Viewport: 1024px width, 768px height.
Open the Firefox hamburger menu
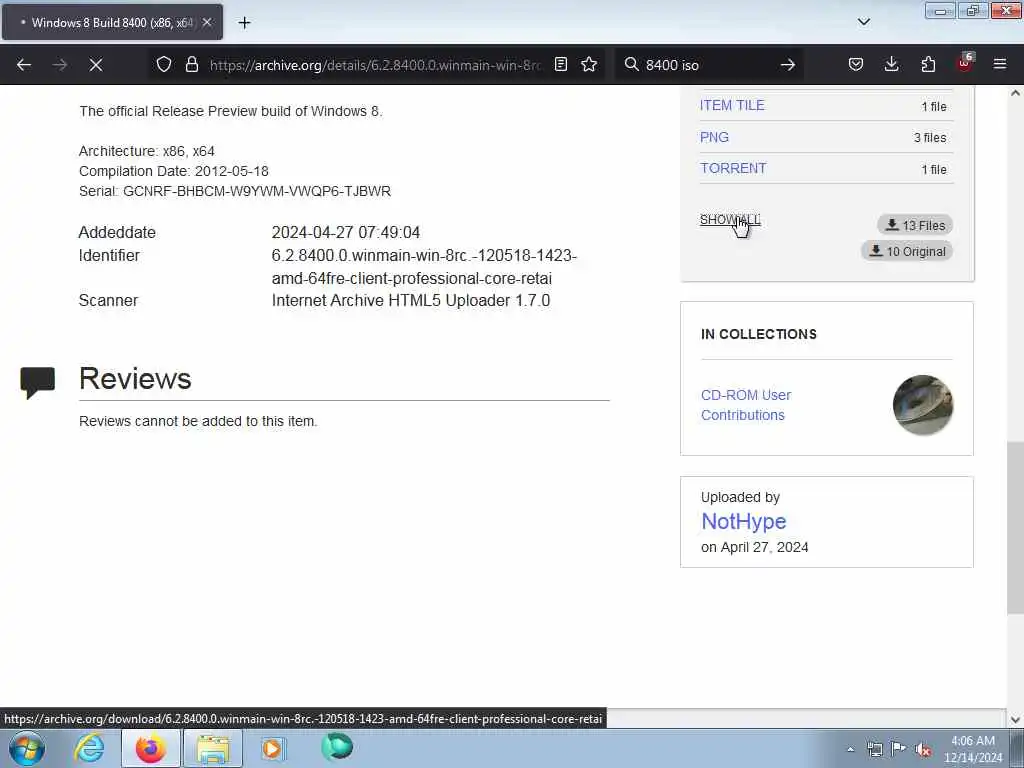1000,64
